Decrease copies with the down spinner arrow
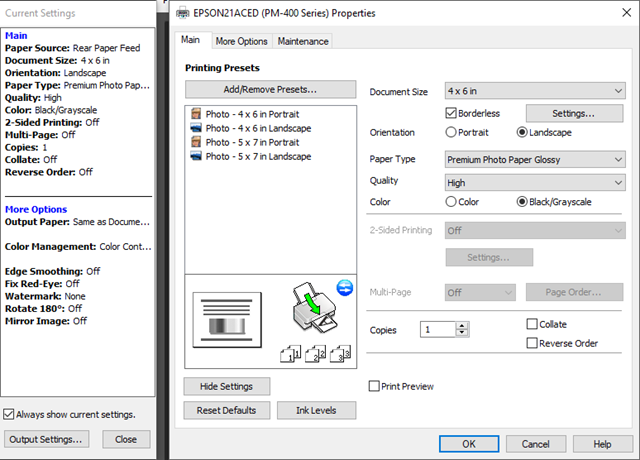 pos(462,333)
